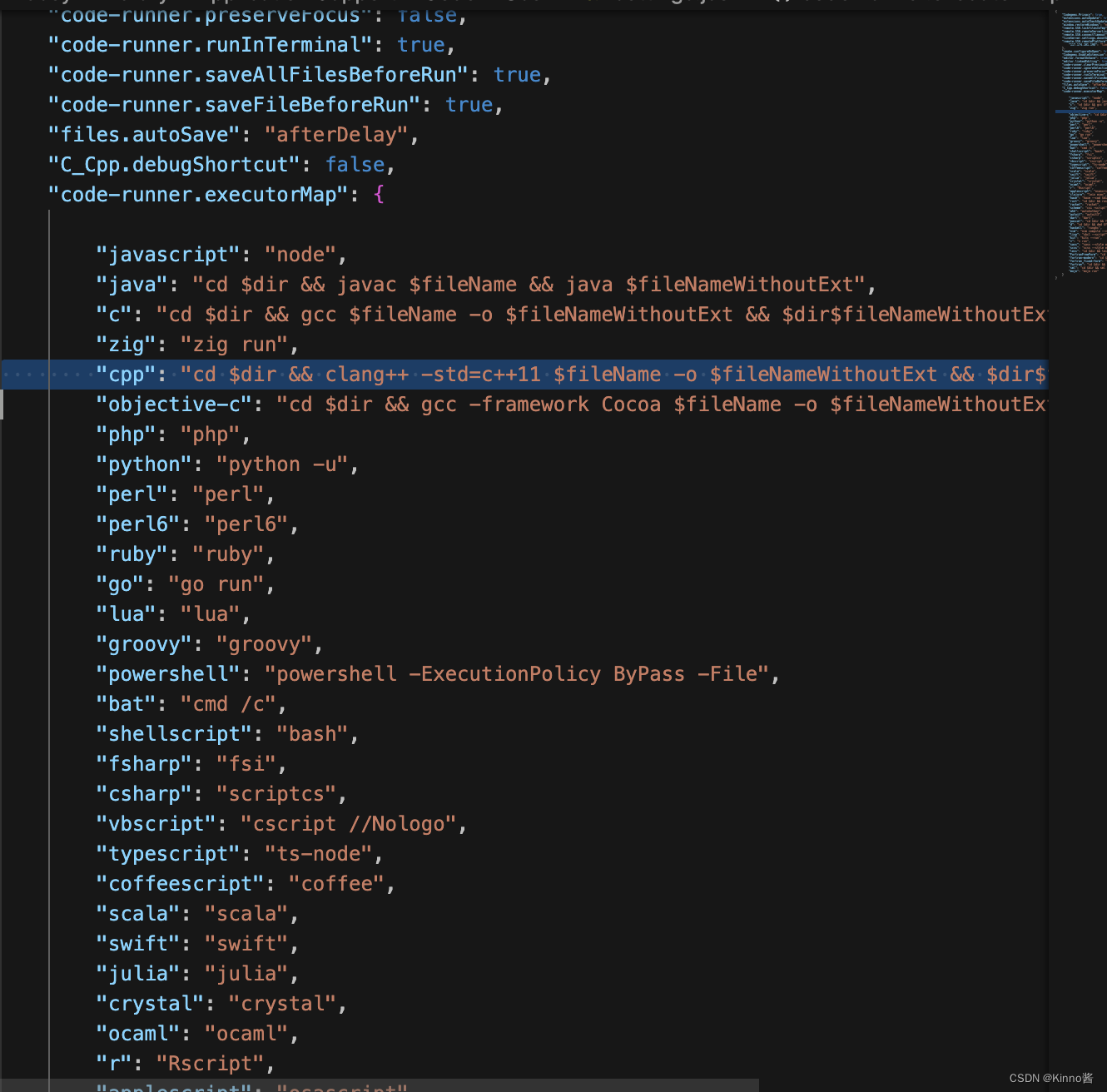1107x1092 pixels.
Task: Click the "python -u" value
Action: pyautogui.click(x=282, y=464)
